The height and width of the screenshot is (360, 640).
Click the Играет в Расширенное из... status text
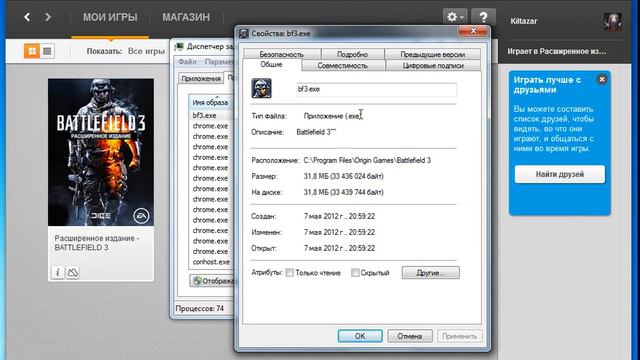[556, 51]
